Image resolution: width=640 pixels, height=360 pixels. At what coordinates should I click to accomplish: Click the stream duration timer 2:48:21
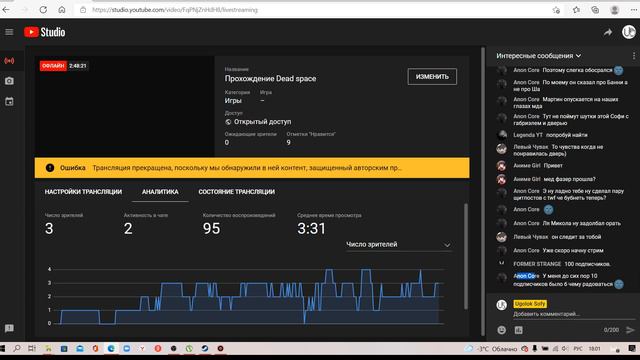(x=78, y=66)
